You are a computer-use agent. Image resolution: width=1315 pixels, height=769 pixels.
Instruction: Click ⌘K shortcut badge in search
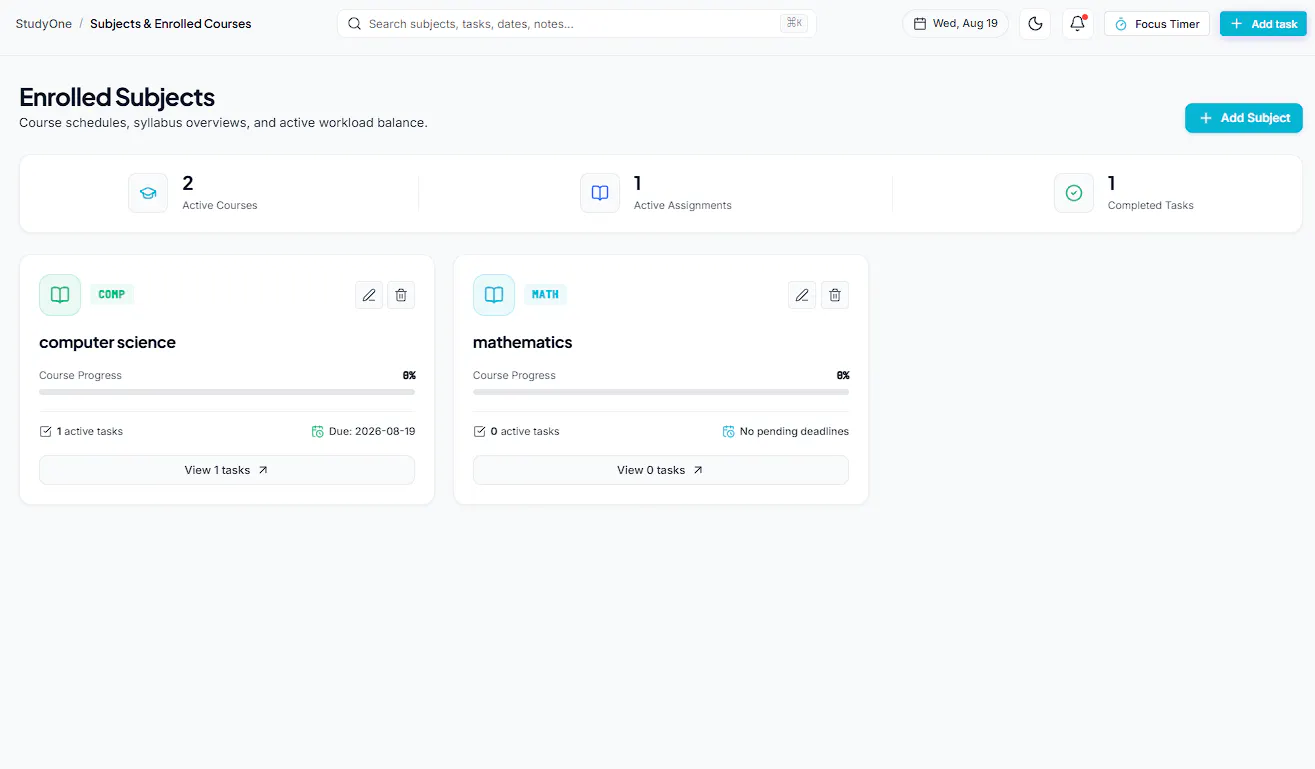click(794, 23)
